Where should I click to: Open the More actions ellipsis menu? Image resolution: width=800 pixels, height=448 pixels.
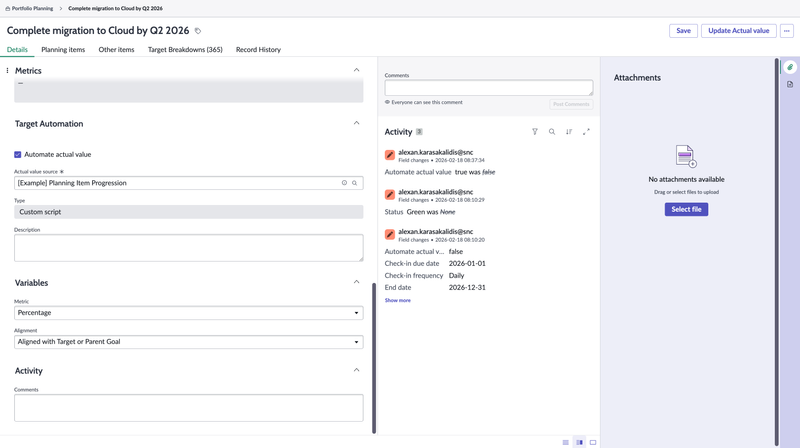[787, 31]
